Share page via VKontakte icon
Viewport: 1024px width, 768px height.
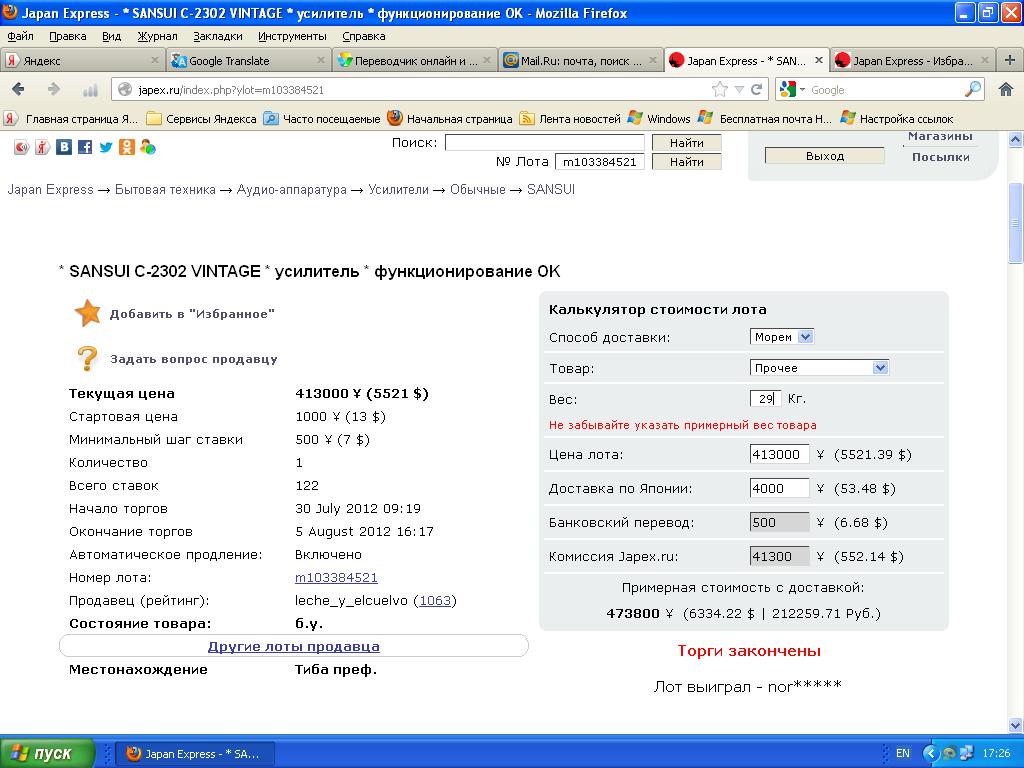[64, 147]
